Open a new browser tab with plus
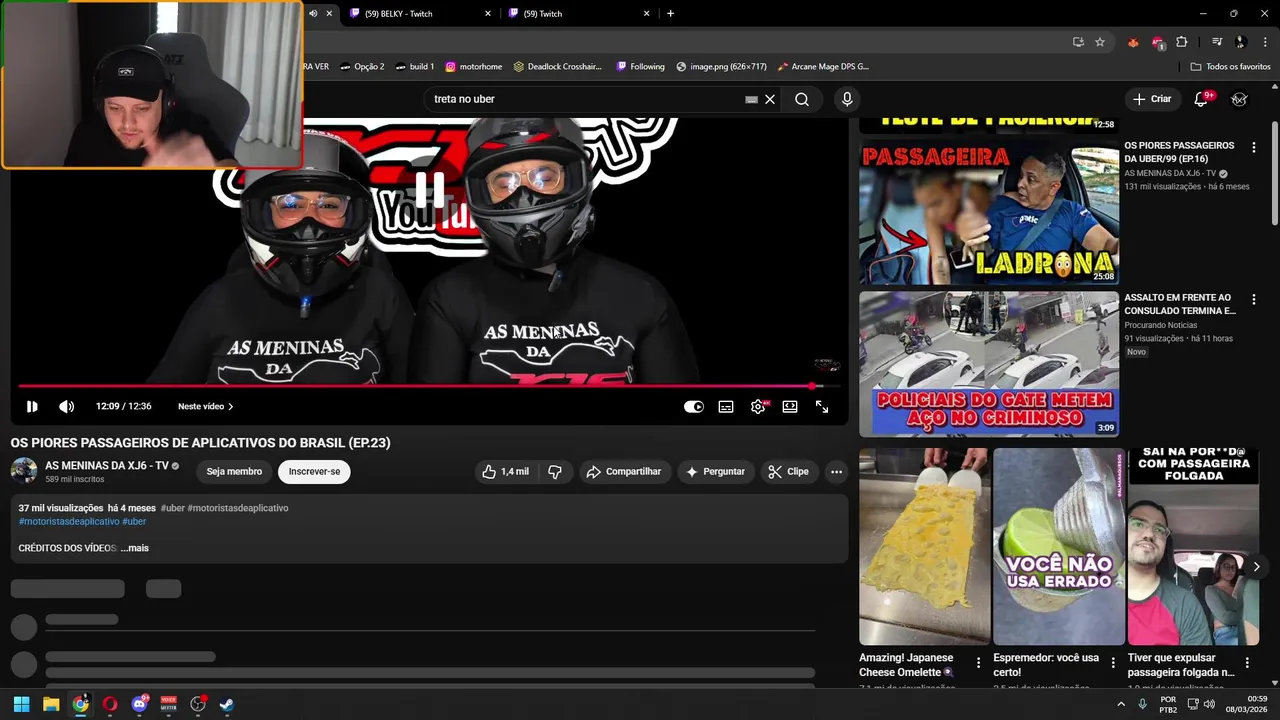This screenshot has width=1280, height=720. [x=670, y=14]
